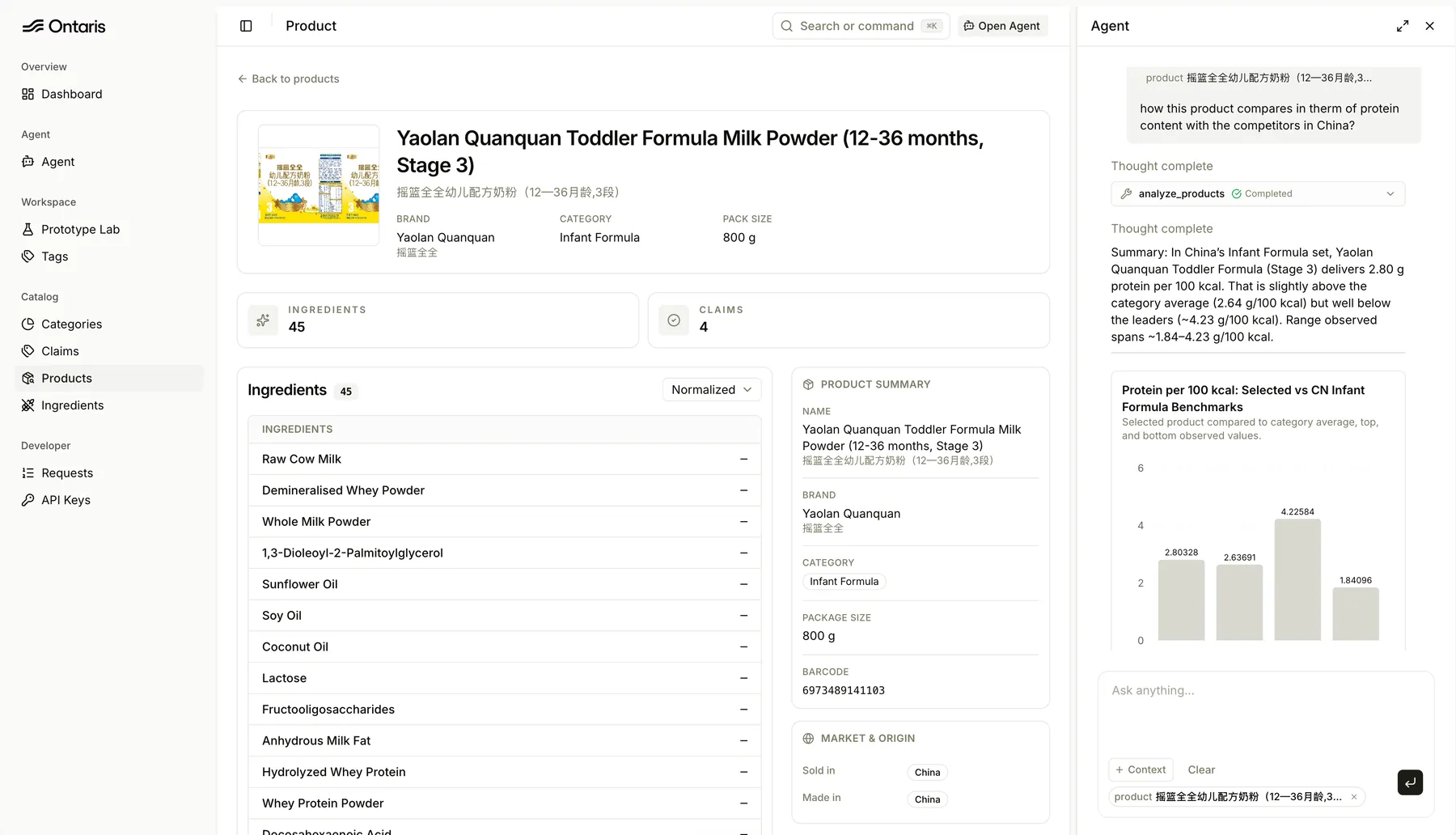Image resolution: width=1456 pixels, height=835 pixels.
Task: Click Categories pie-chart icon
Action: coord(28,324)
